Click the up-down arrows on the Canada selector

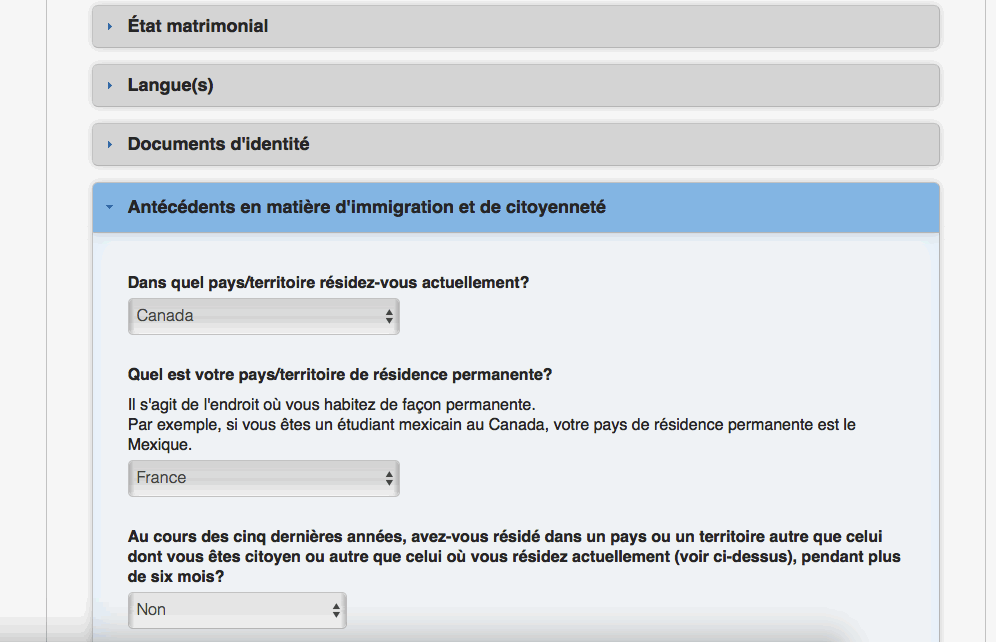(389, 316)
